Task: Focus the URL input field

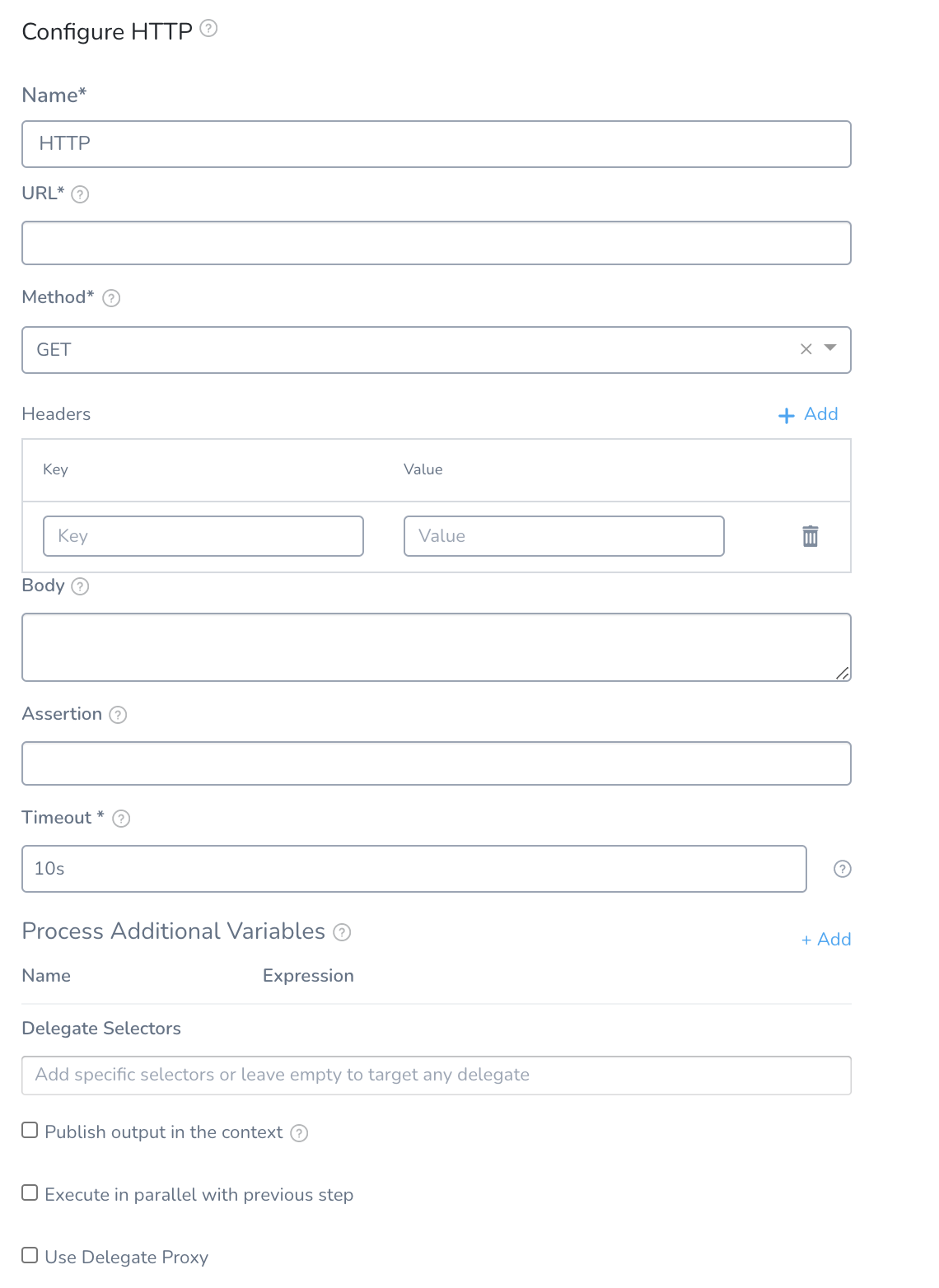Action: point(437,243)
